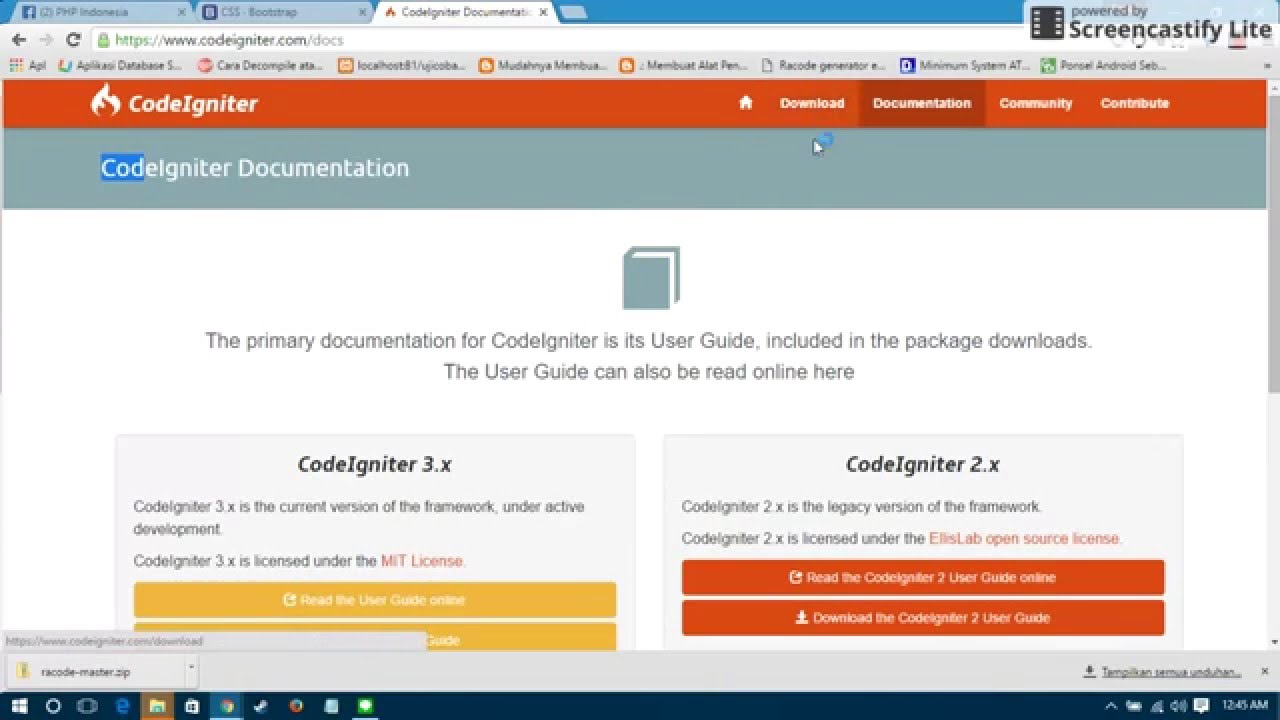Open File Explorer from taskbar
This screenshot has height=720, width=1280.
point(157,705)
